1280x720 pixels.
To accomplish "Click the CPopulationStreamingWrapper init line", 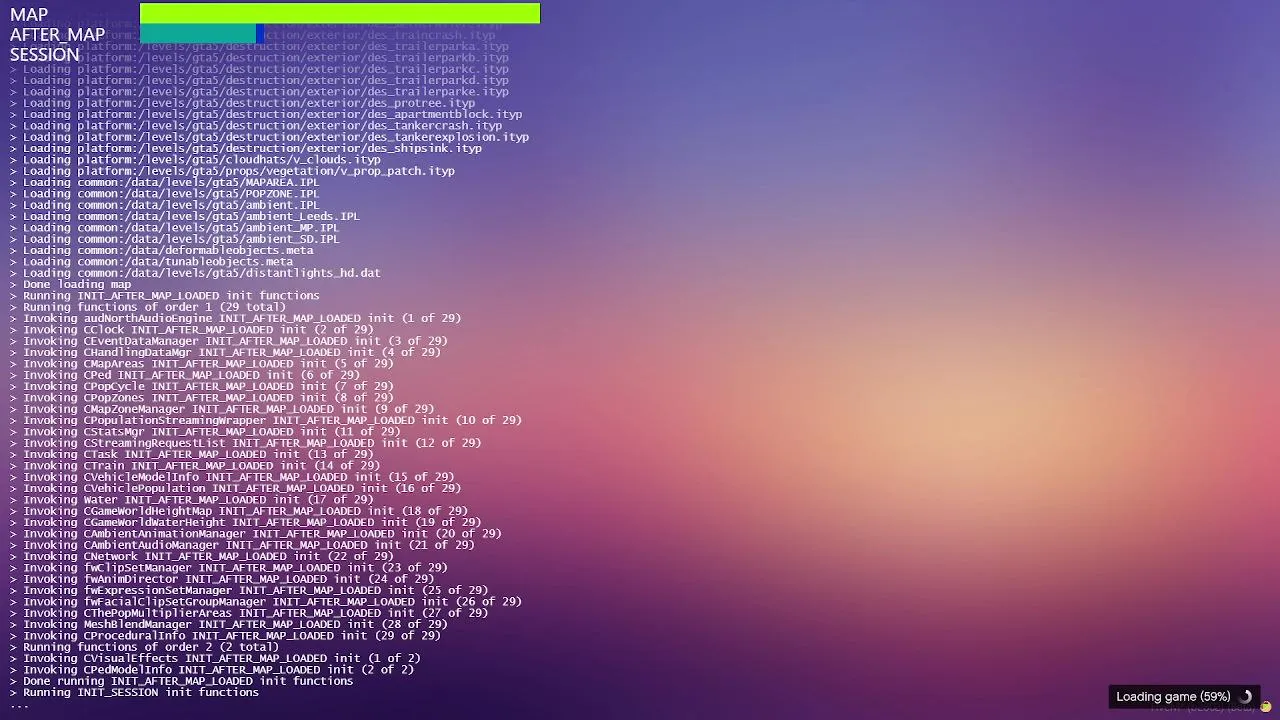I will (266, 420).
